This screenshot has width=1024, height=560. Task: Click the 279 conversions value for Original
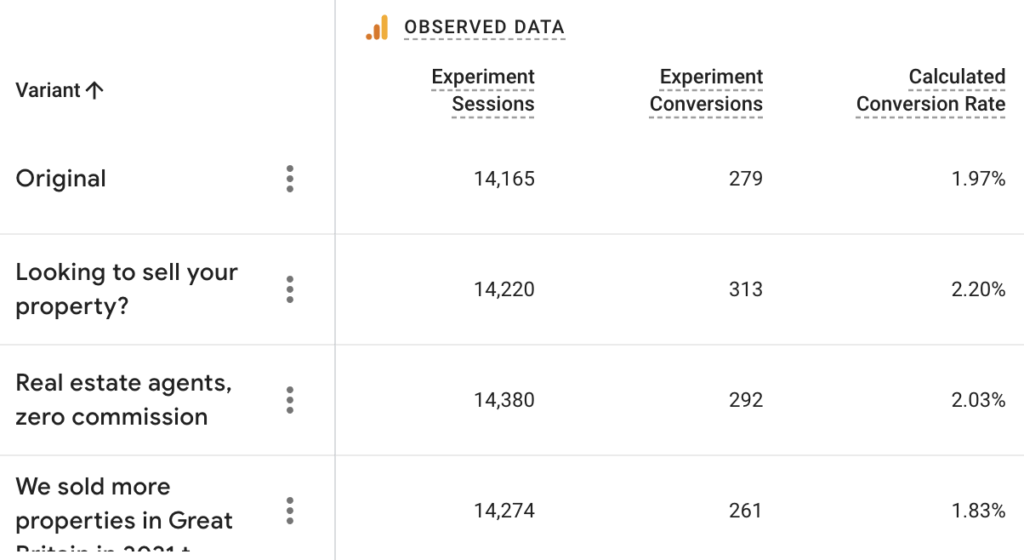[746, 179]
